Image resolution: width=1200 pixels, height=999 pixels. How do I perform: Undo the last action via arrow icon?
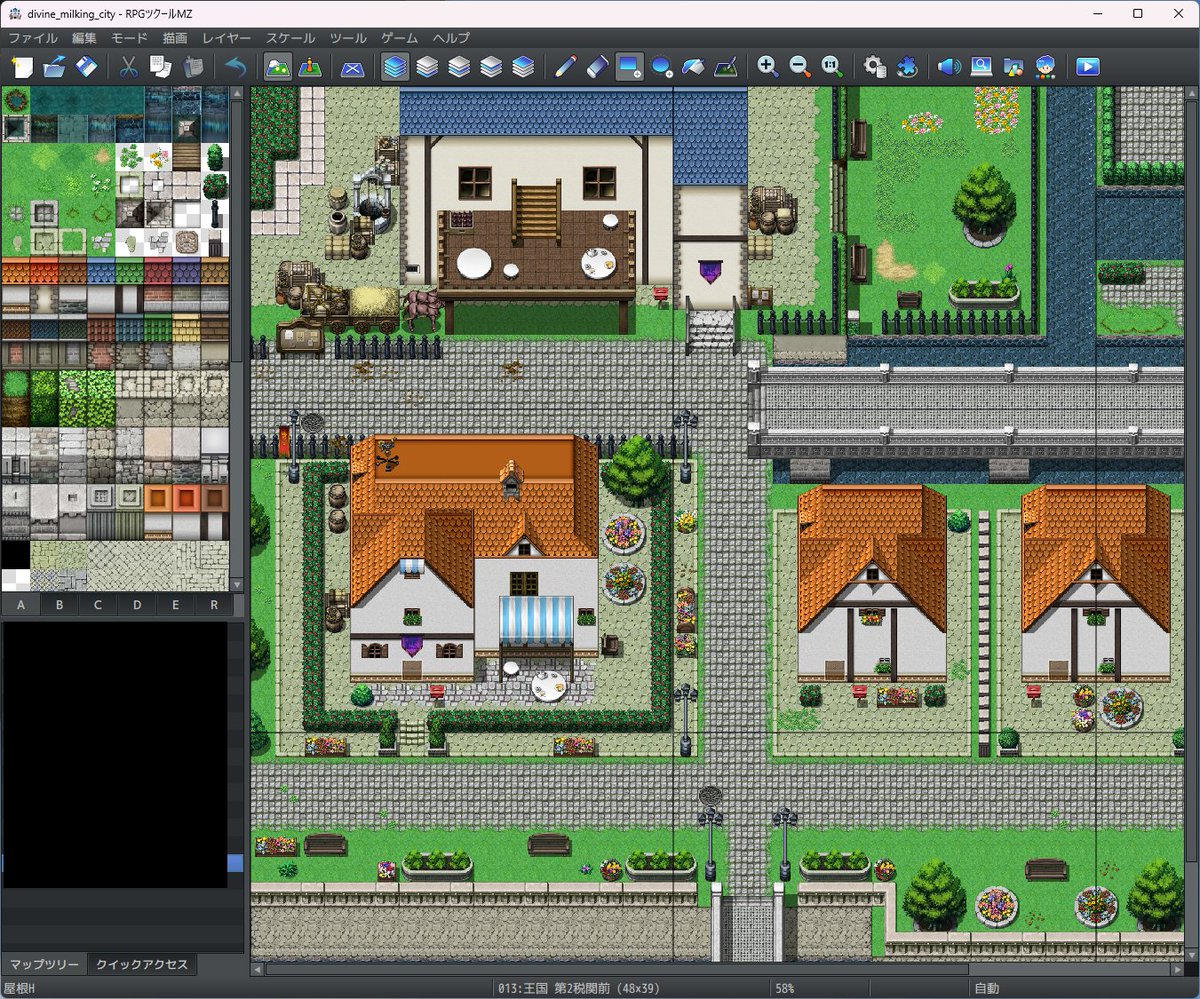236,67
